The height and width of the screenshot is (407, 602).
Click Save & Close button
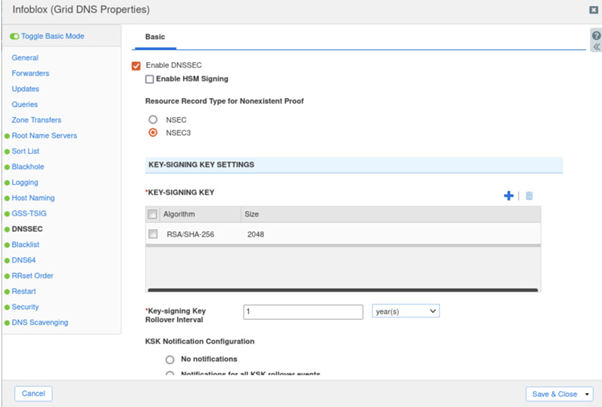click(x=554, y=394)
